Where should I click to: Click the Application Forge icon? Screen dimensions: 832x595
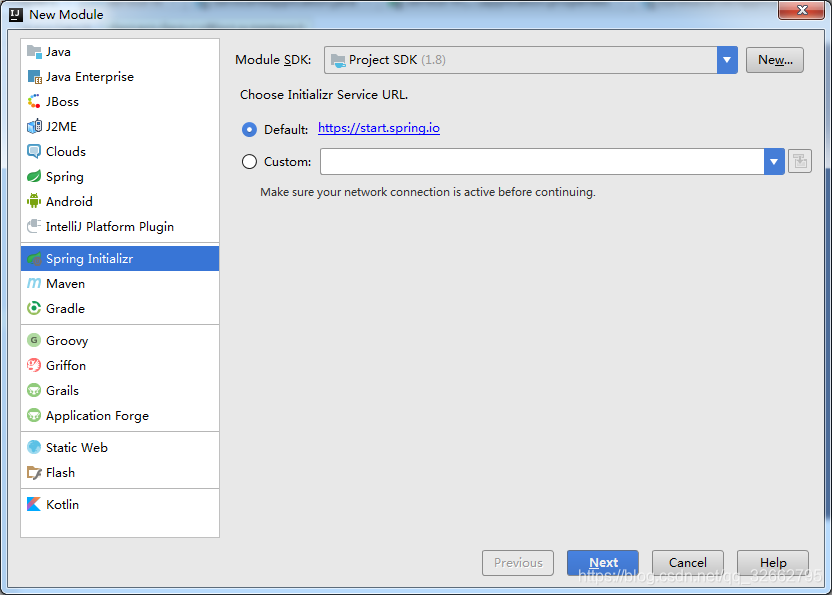(34, 416)
